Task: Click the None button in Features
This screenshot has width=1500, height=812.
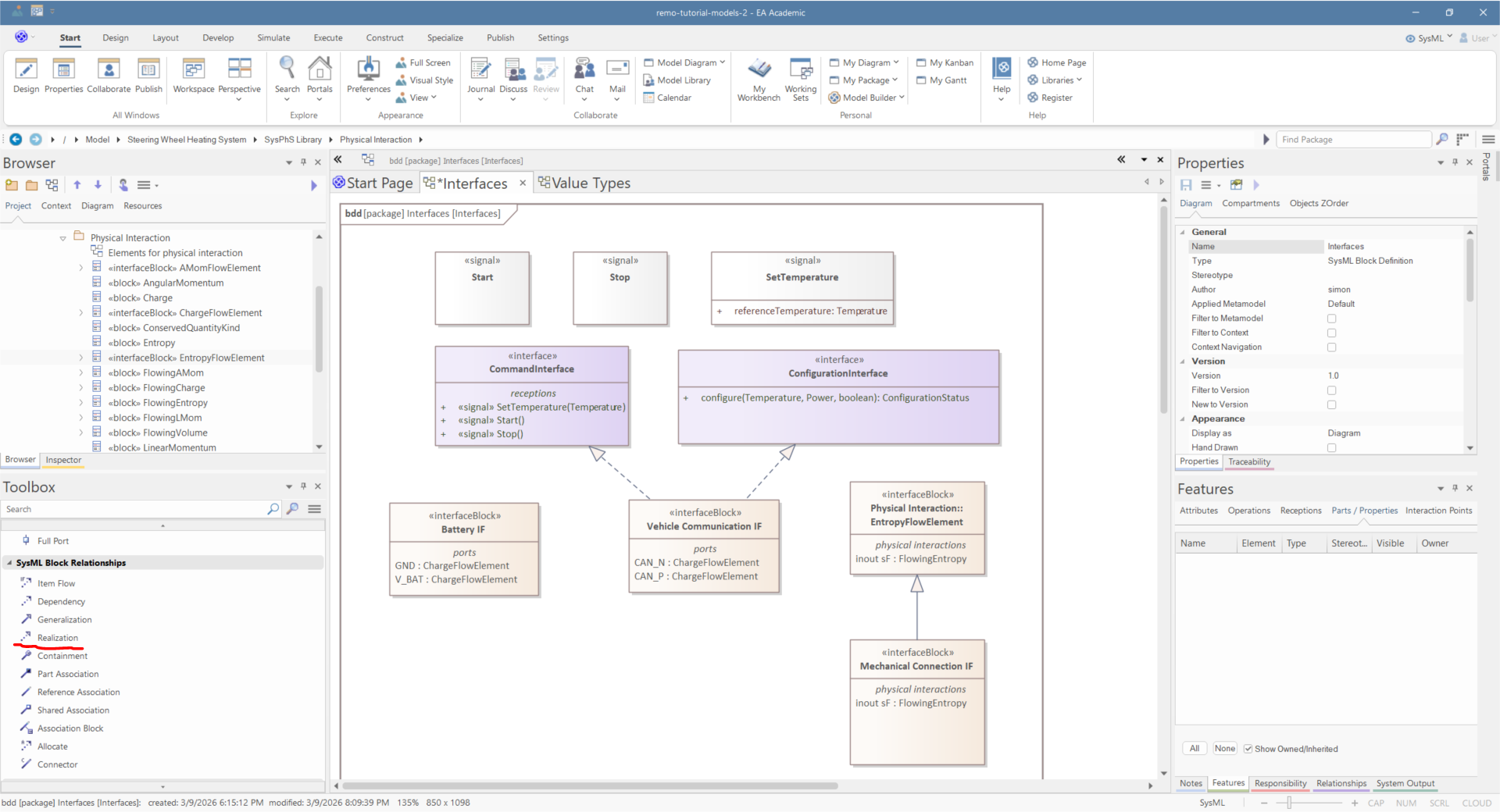Action: click(1224, 749)
